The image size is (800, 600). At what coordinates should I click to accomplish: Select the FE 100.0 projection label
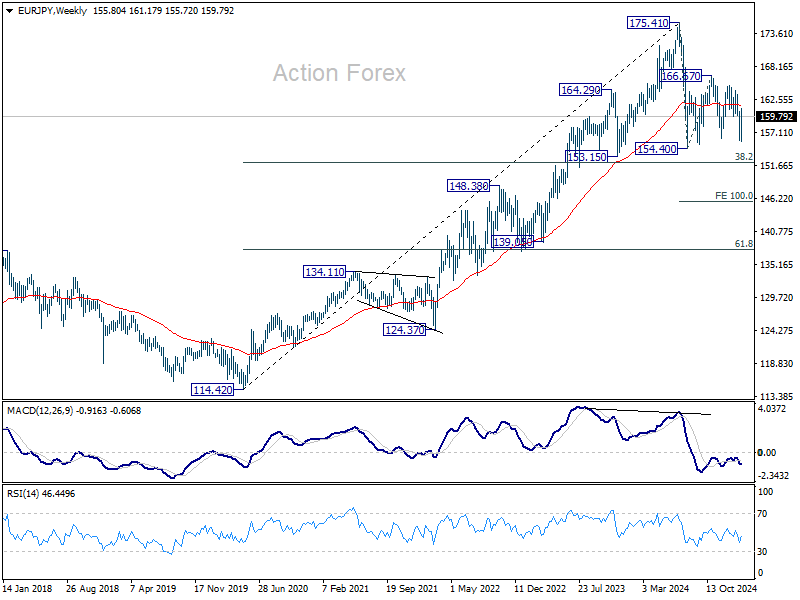[x=733, y=196]
